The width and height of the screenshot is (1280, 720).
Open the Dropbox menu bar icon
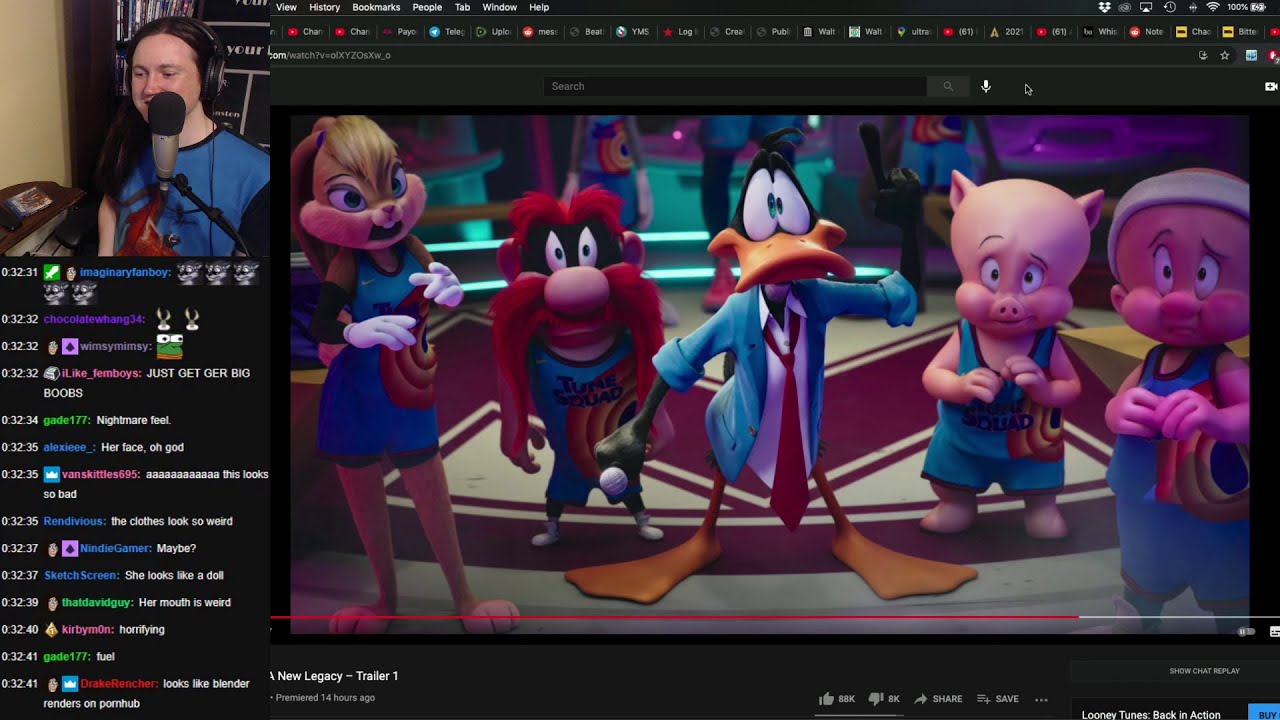click(x=1104, y=7)
